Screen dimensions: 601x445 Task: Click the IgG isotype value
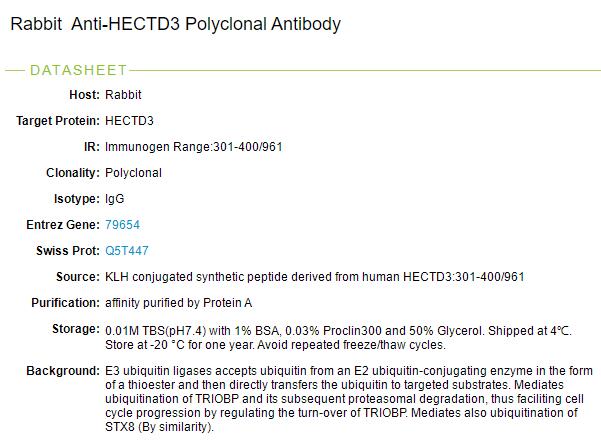coord(114,198)
